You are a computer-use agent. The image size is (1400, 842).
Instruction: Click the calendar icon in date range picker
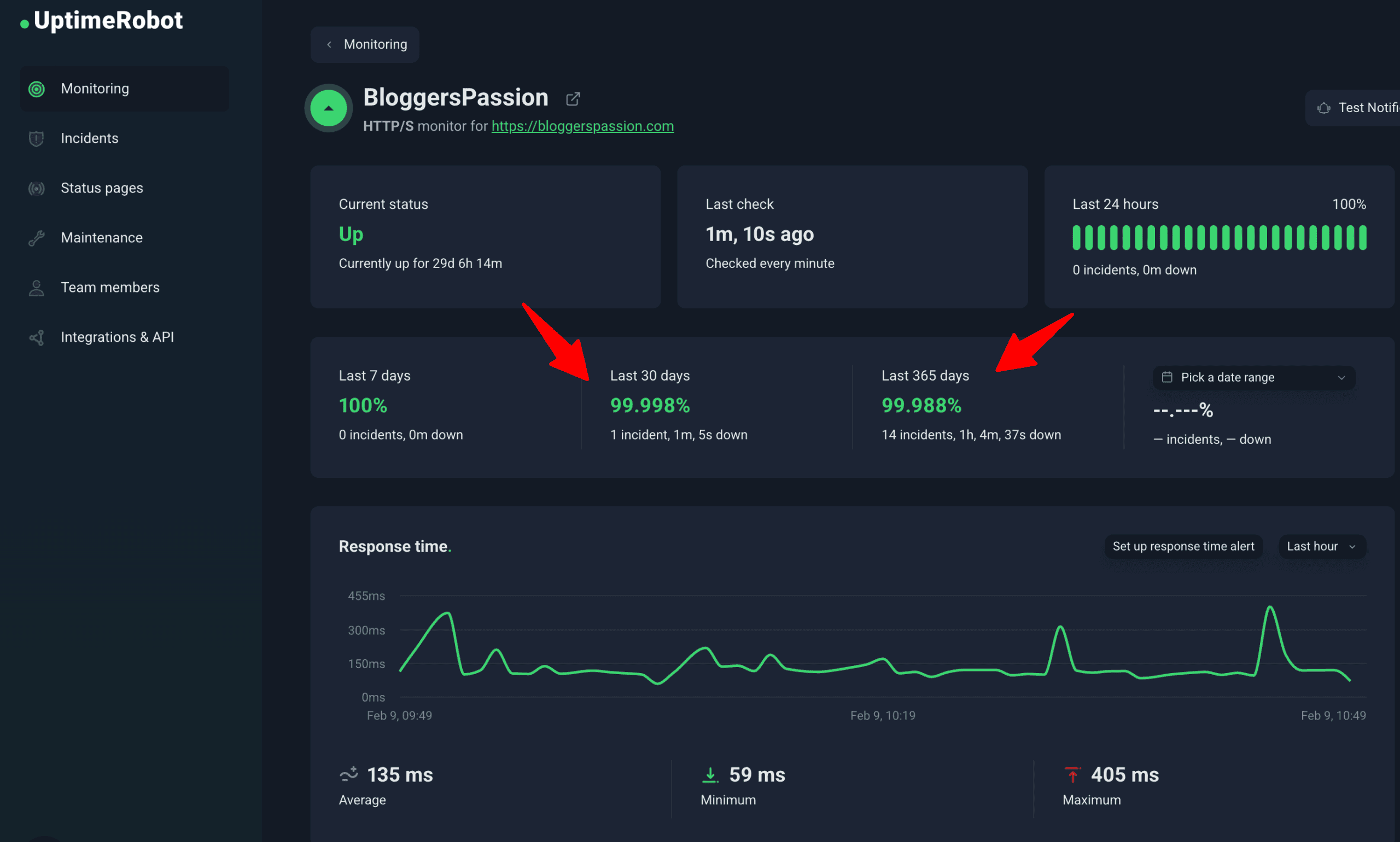(1168, 377)
